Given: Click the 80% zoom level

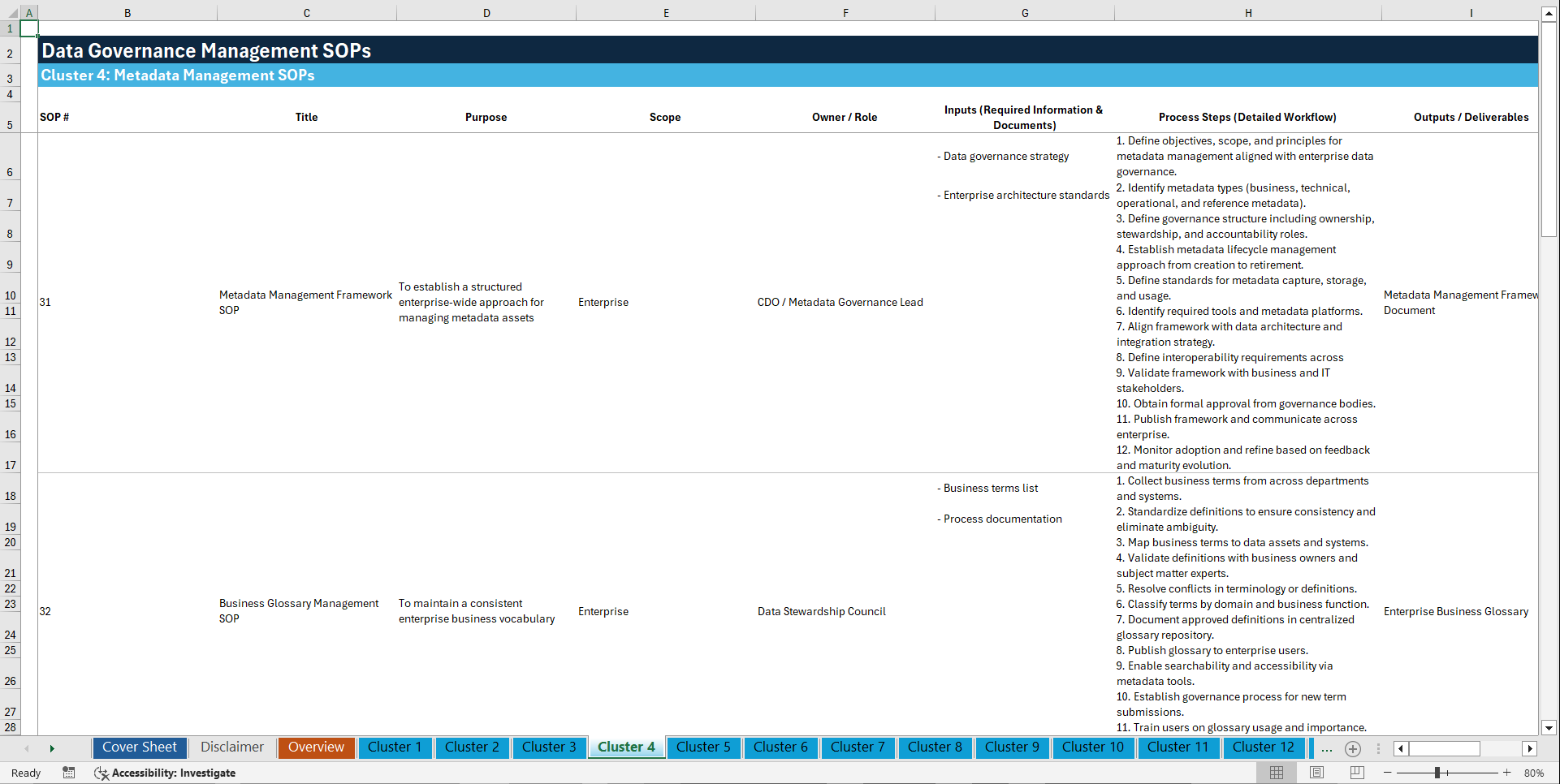Looking at the screenshot, I should pos(1534,773).
